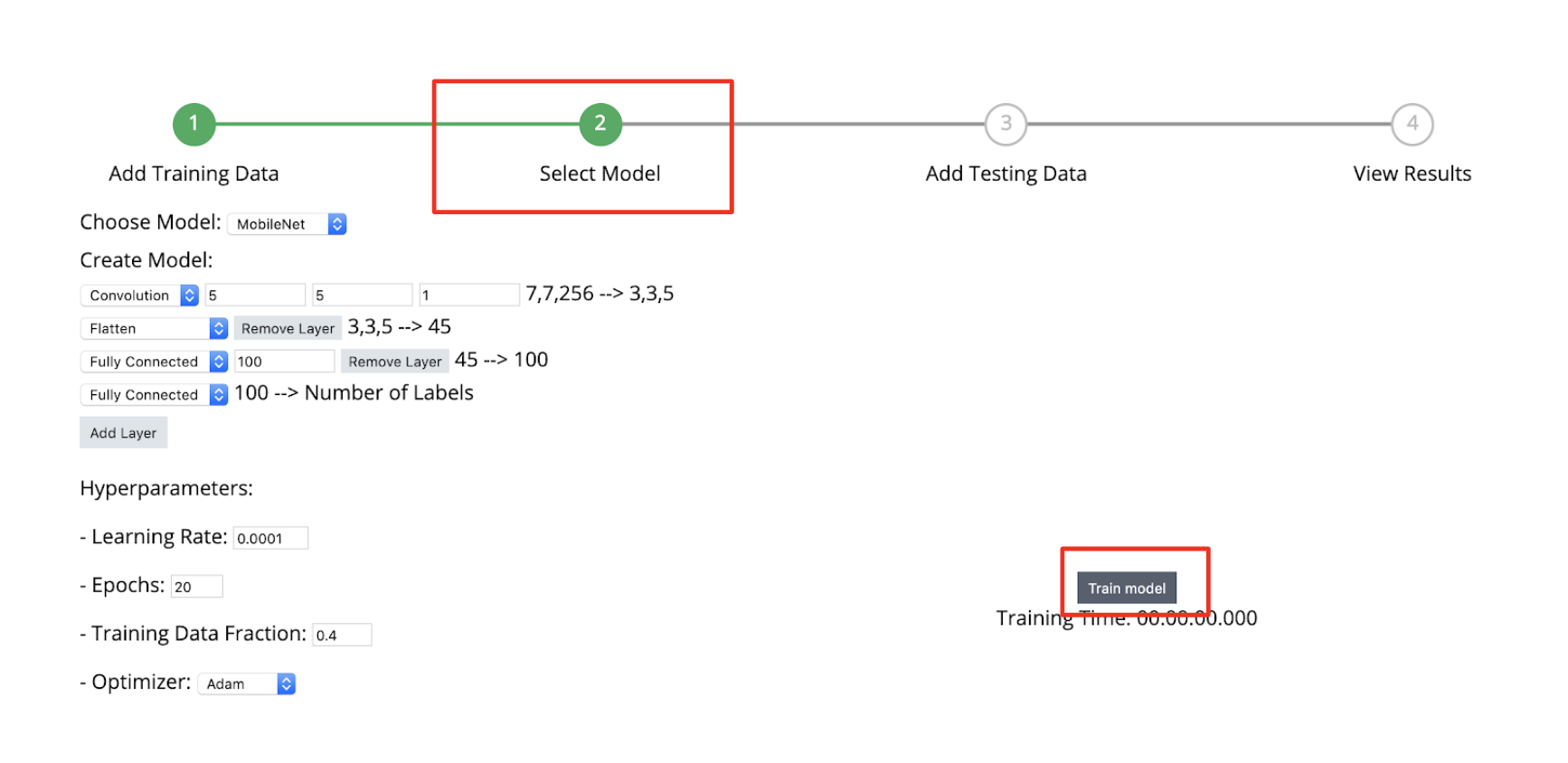This screenshot has width=1568, height=763.
Task: Click the Fully Connected units field showing 100
Action: [284, 362]
